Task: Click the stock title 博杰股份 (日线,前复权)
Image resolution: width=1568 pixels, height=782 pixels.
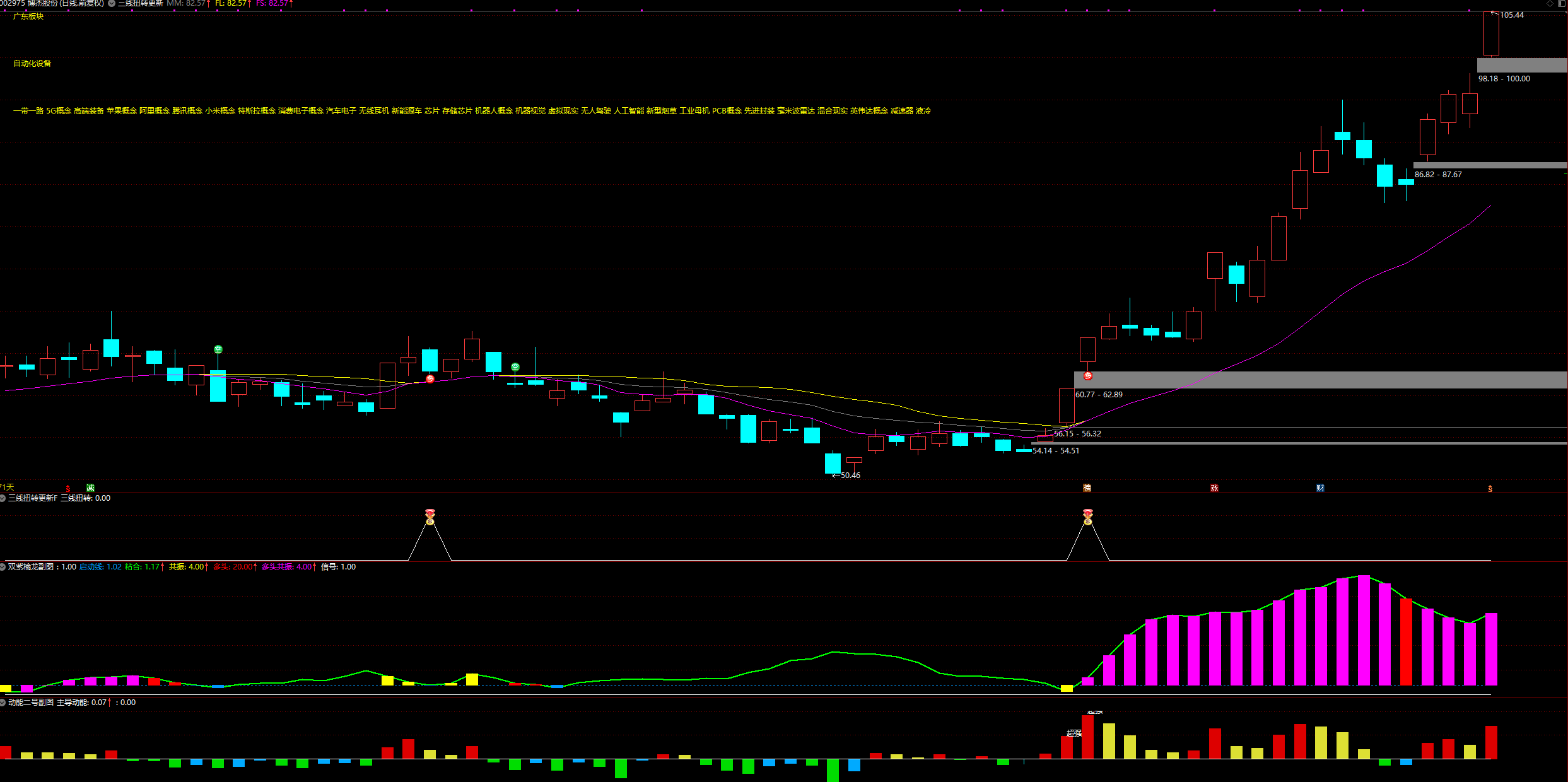Action: [66, 4]
